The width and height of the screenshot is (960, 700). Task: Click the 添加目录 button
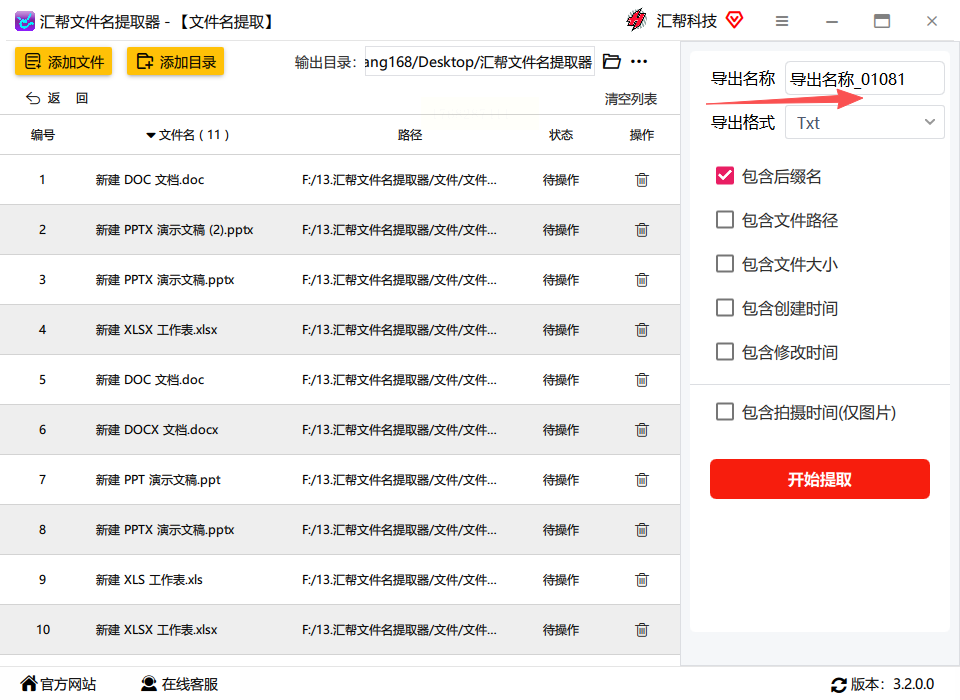pos(176,62)
